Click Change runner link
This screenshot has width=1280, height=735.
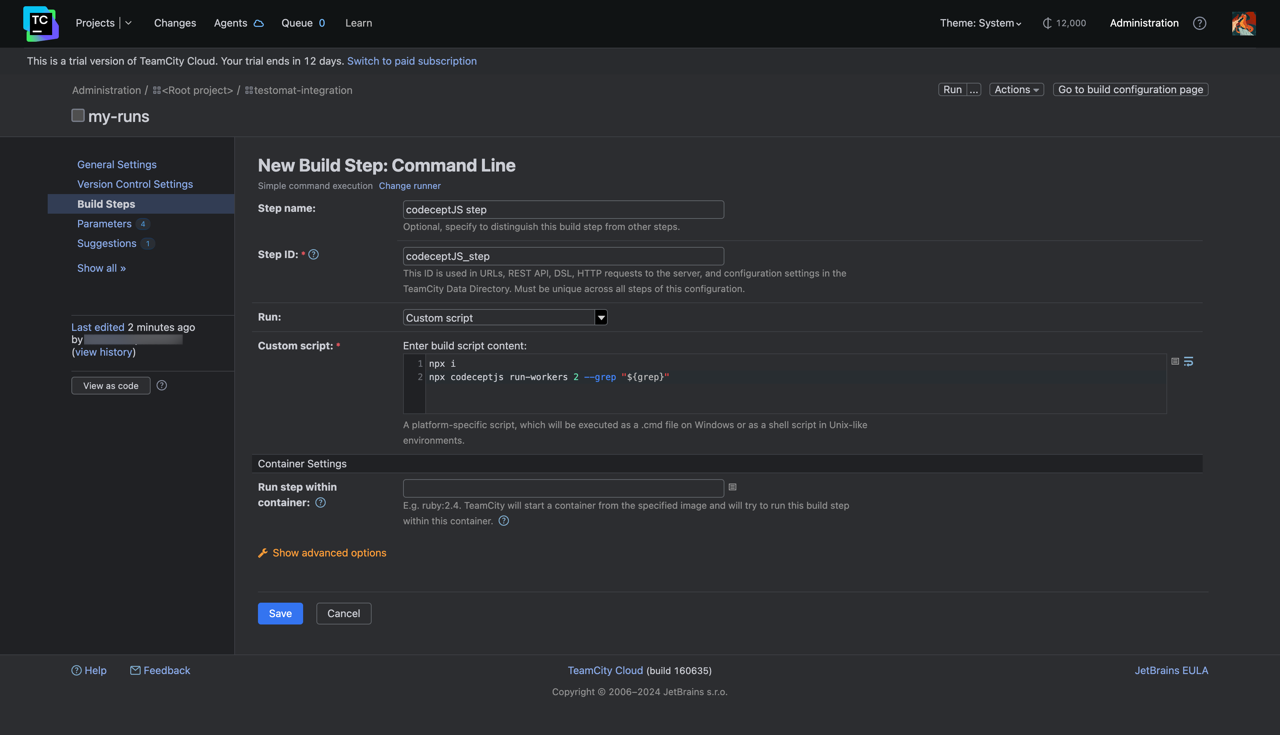coord(409,186)
